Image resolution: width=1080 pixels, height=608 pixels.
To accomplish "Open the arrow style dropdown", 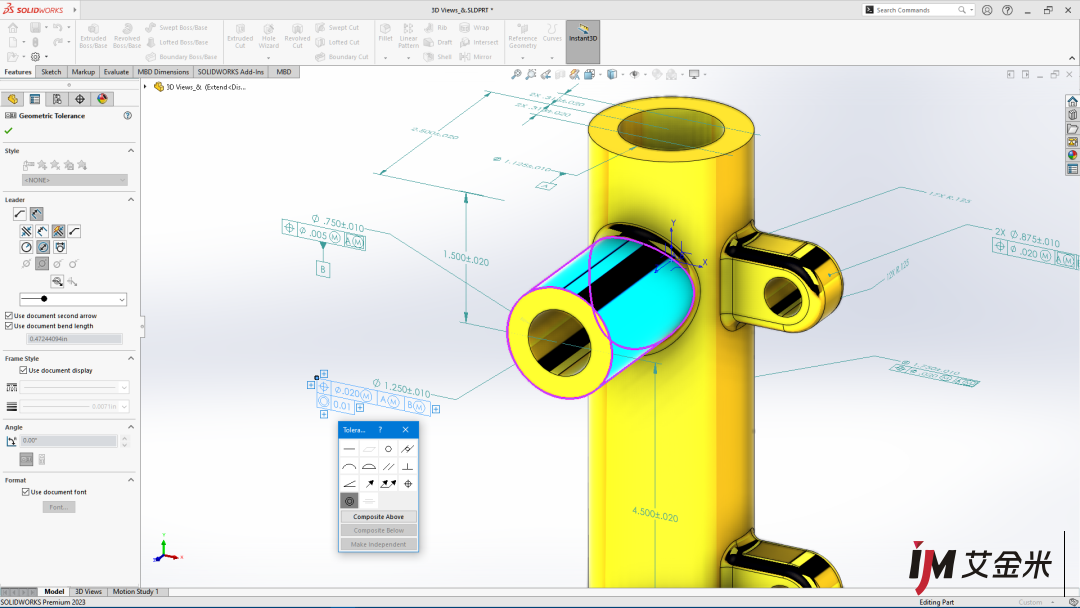I will 73,299.
